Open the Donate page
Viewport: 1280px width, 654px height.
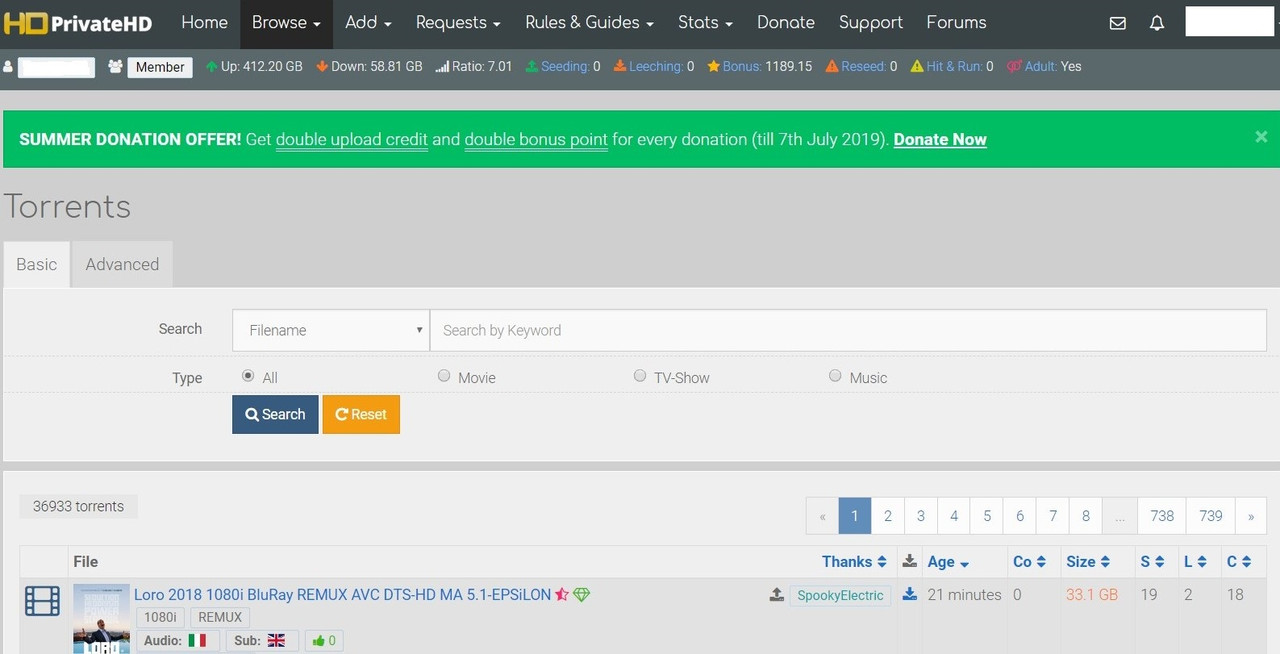(786, 23)
